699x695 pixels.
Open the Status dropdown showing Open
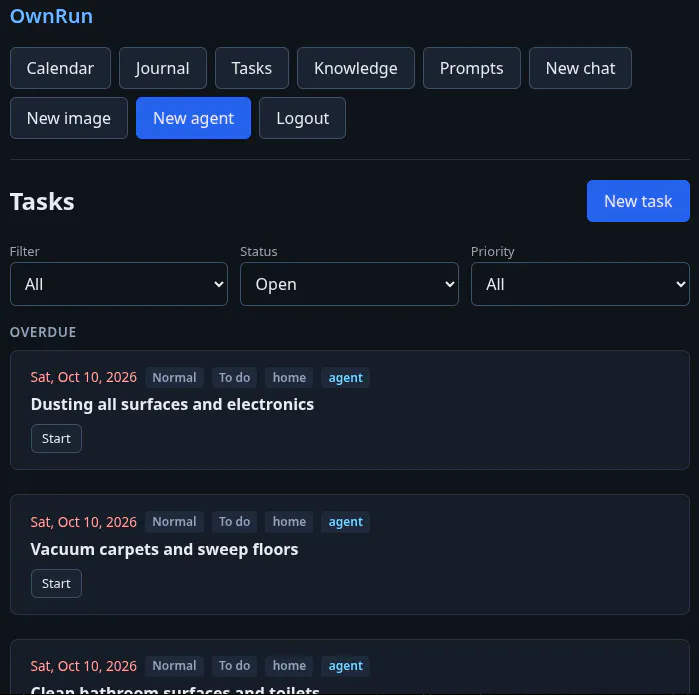tap(350, 284)
